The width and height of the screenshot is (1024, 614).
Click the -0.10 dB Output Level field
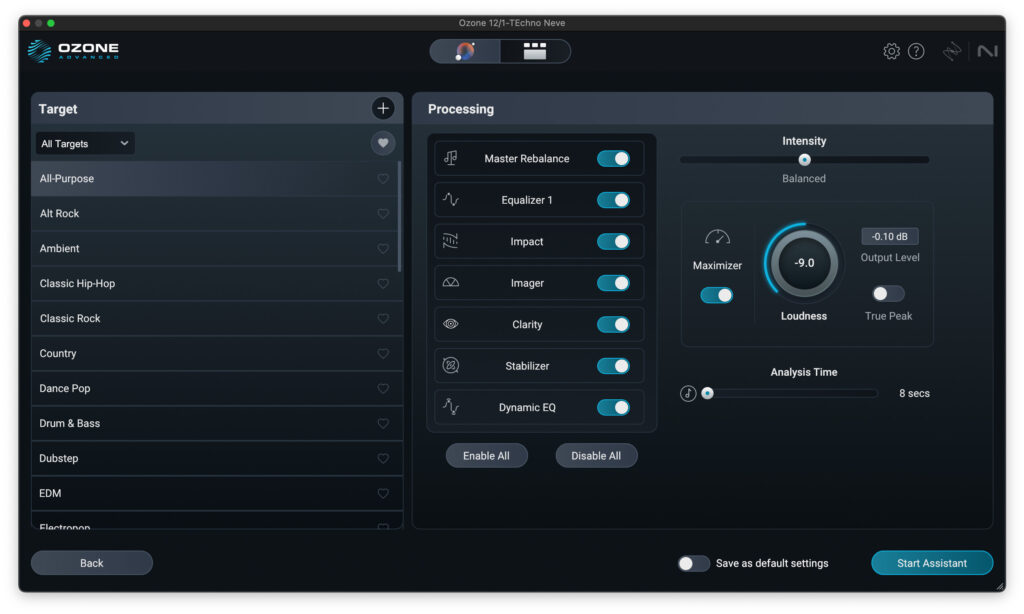pyautogui.click(x=889, y=236)
